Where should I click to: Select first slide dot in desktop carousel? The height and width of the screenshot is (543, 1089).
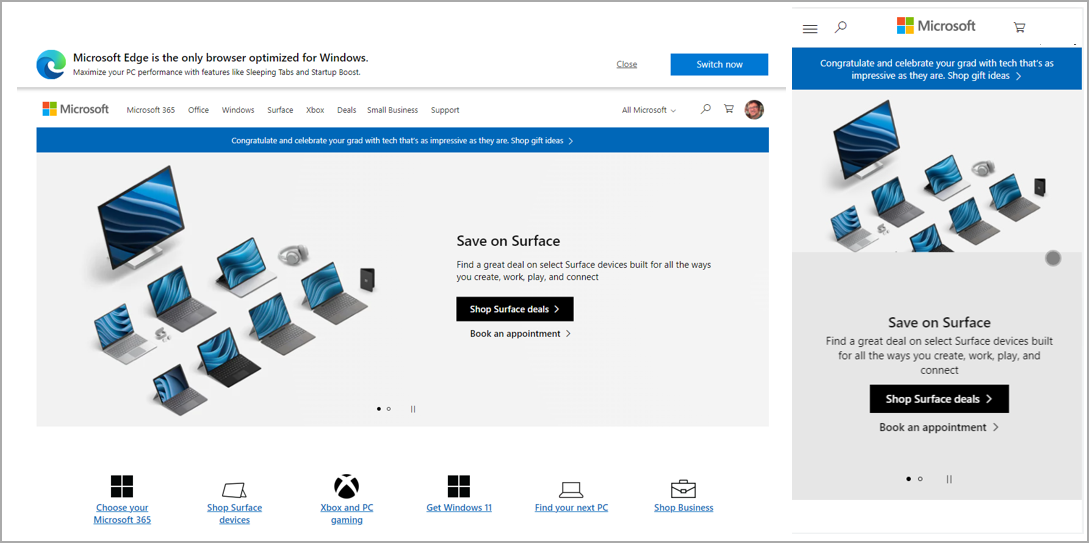(x=379, y=409)
